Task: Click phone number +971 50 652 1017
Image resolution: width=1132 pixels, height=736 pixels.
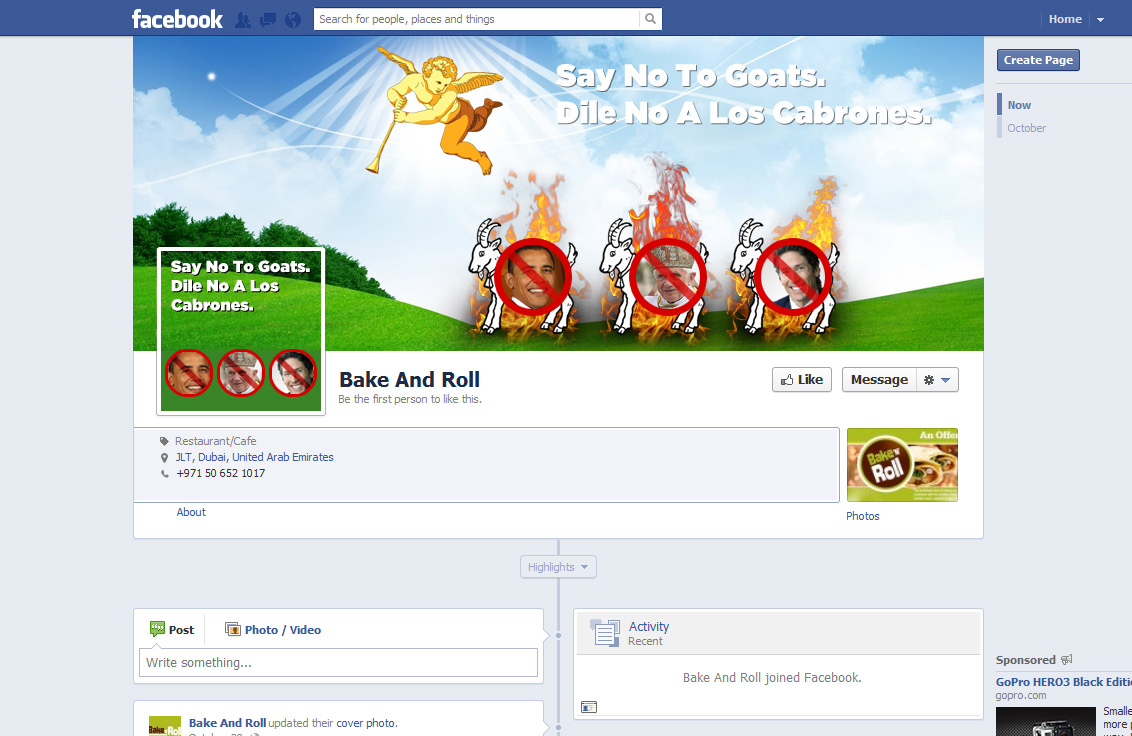Action: tap(221, 473)
